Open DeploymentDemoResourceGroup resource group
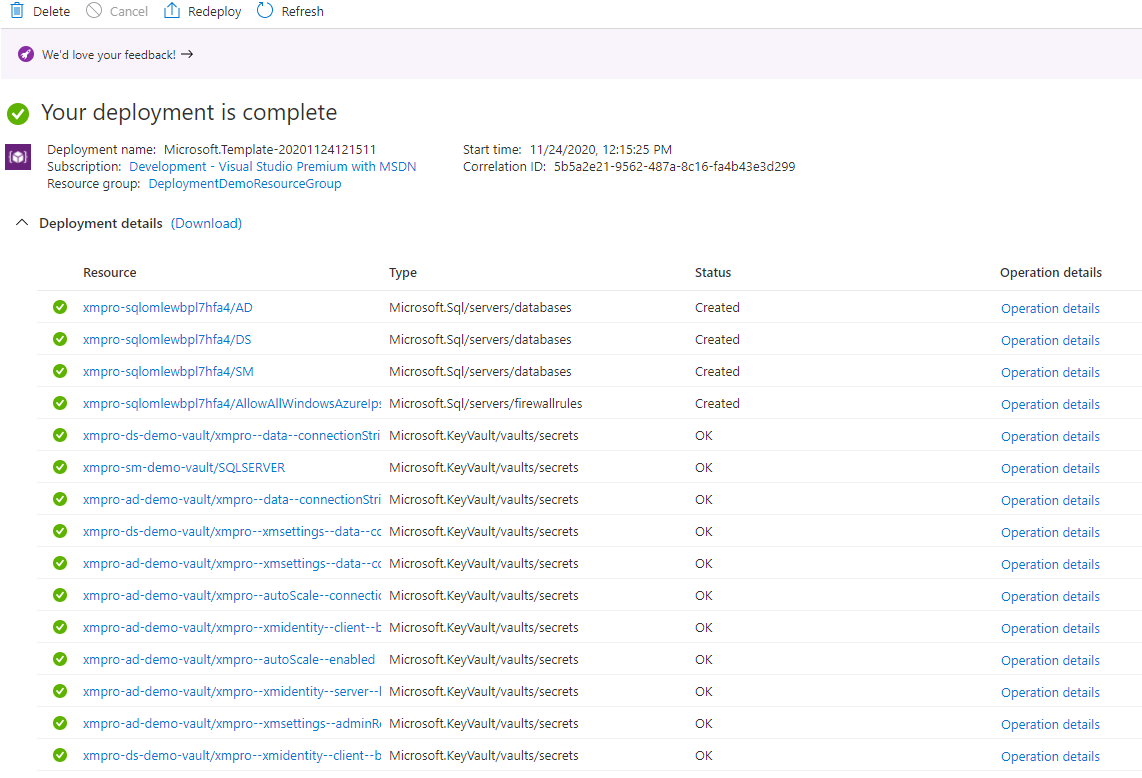1142x778 pixels. 245,184
